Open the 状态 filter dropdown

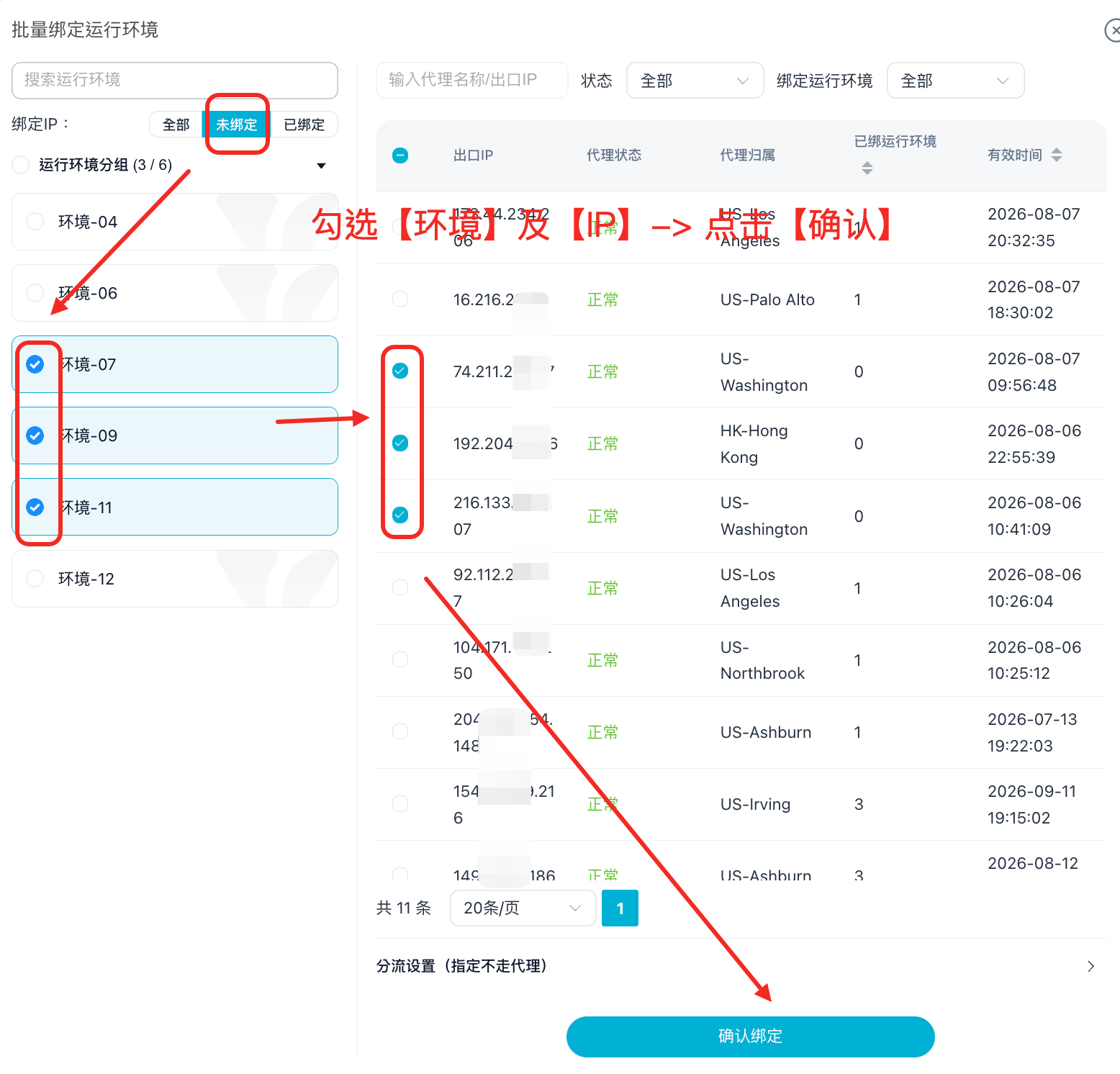(695, 81)
